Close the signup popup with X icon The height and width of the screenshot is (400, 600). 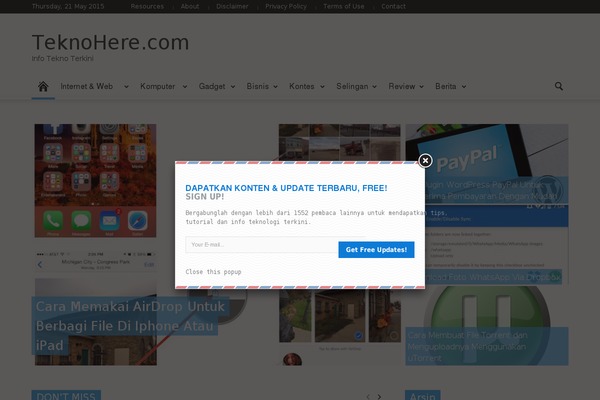click(425, 160)
